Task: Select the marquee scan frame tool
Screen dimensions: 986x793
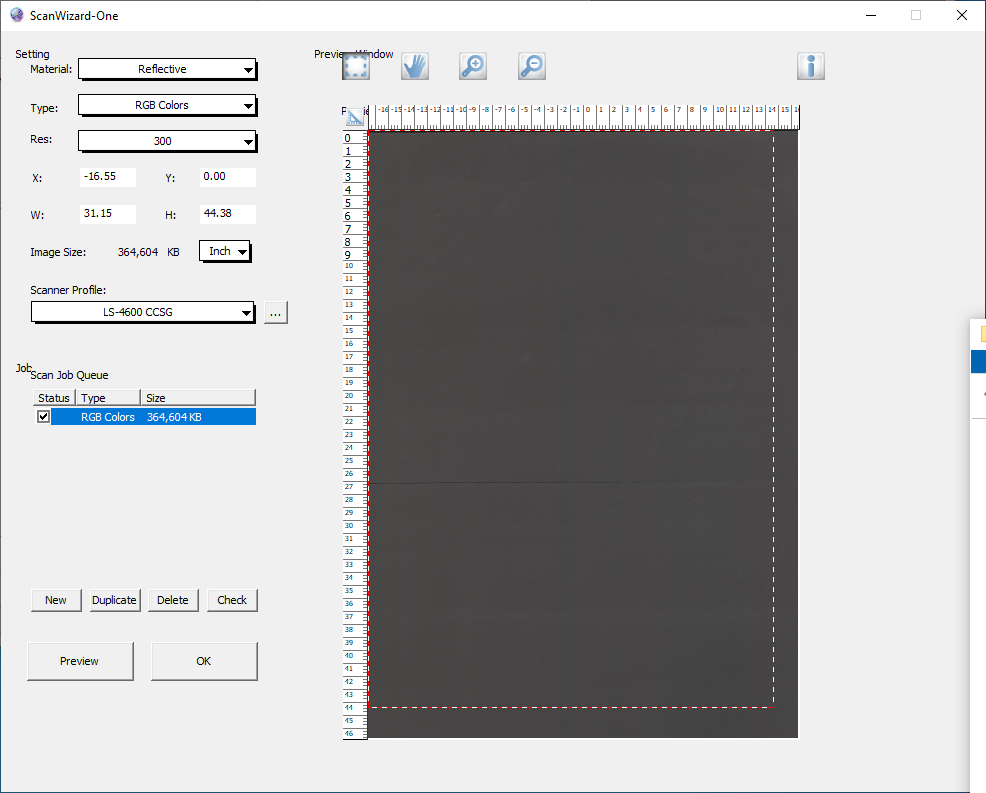Action: 356,67
